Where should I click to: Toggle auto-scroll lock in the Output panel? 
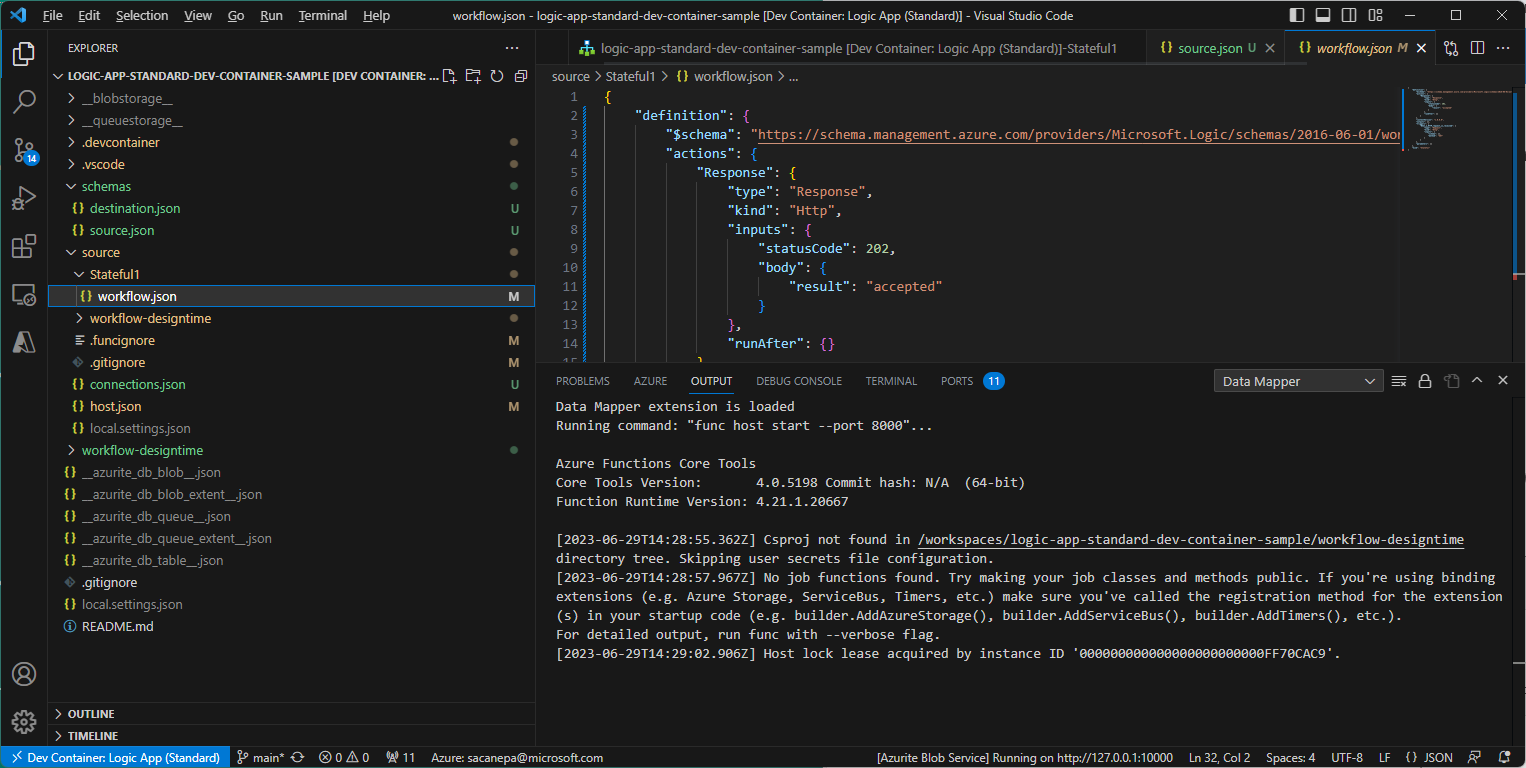tap(1425, 381)
